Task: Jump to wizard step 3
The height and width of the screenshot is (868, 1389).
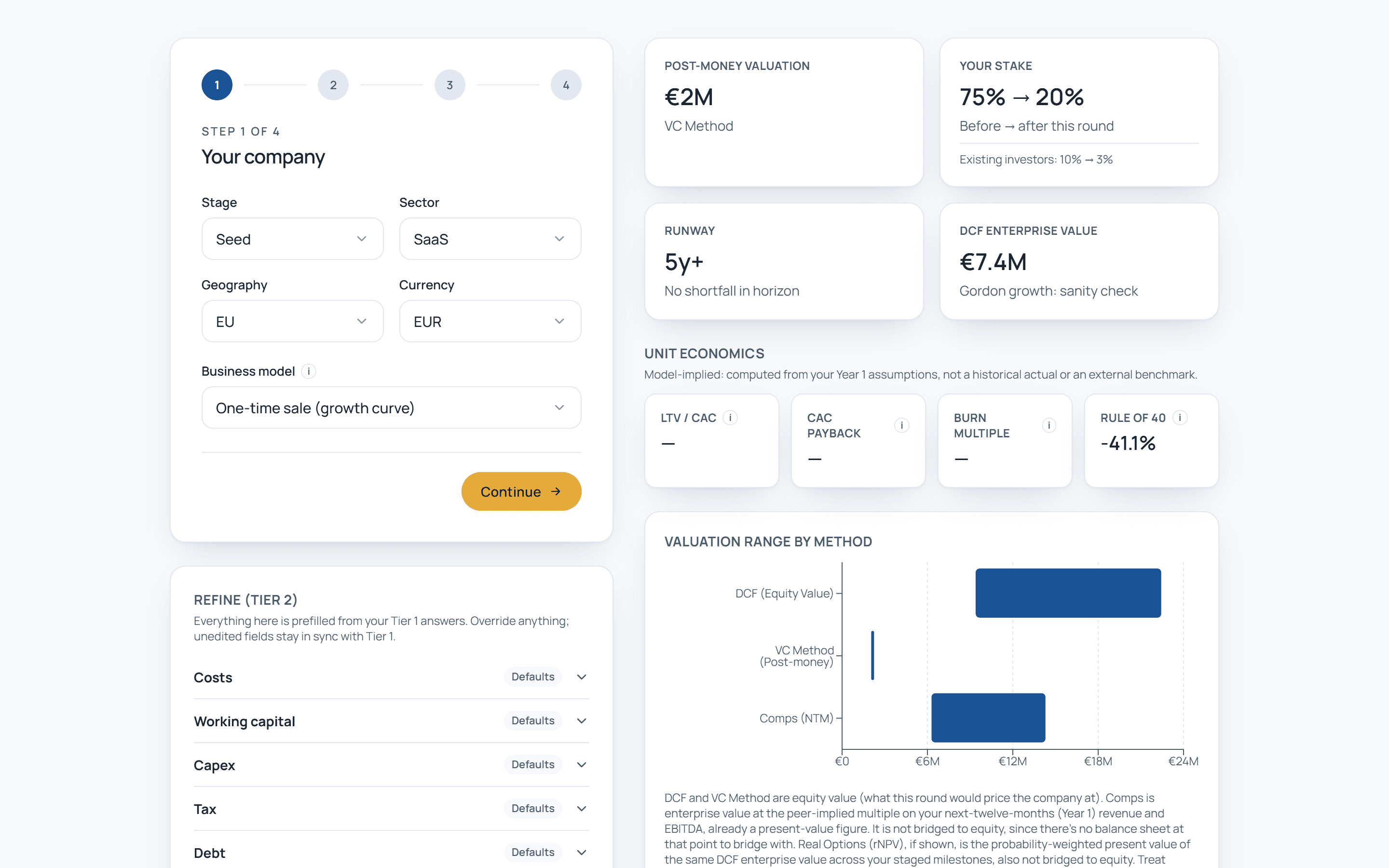Action: click(x=450, y=85)
